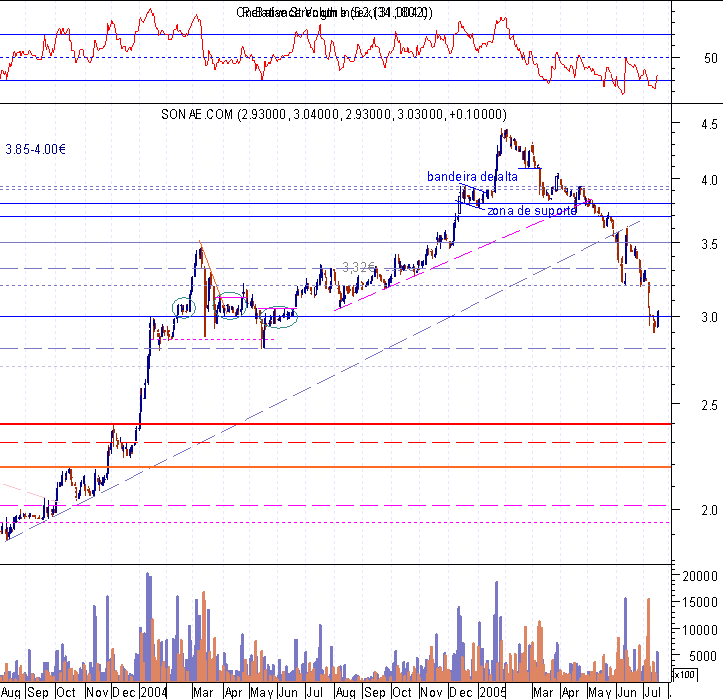The image size is (723, 699).
Task: Select the overlapping indicator title above RSI
Action: 334,12
